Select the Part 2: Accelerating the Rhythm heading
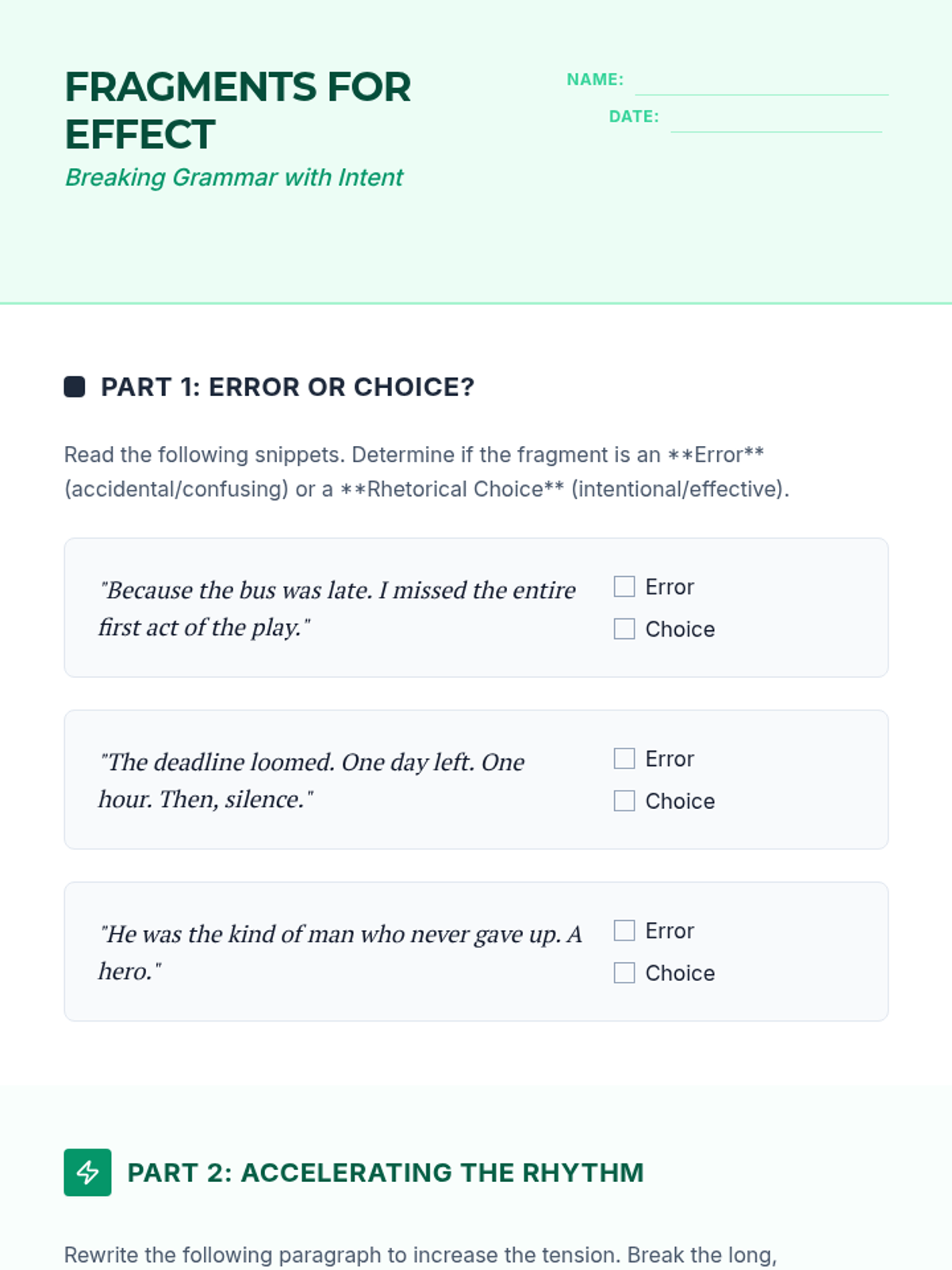Image resolution: width=952 pixels, height=1270 pixels. coord(386,1172)
